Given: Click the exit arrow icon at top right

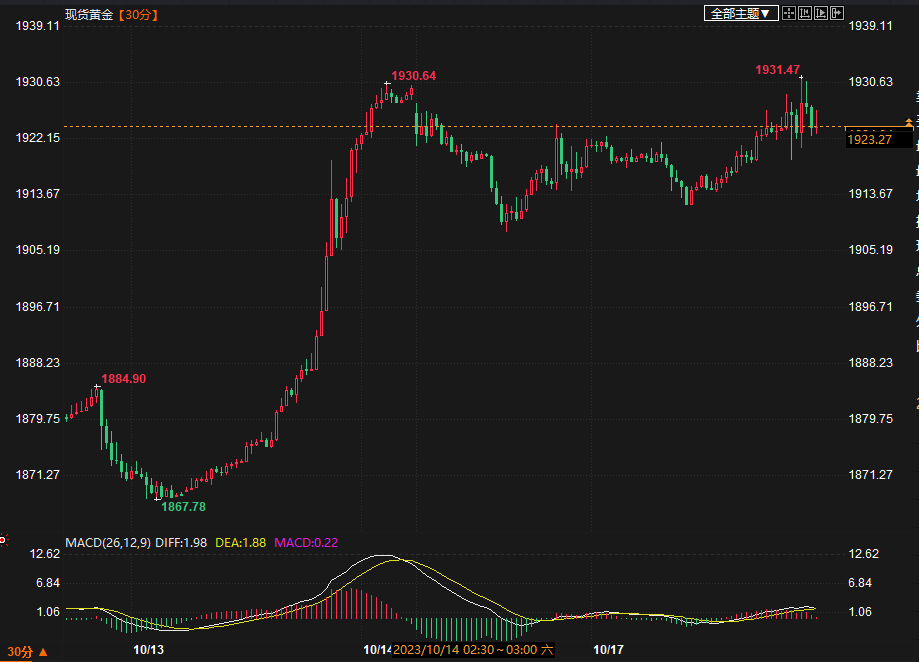Looking at the screenshot, I should point(837,13).
